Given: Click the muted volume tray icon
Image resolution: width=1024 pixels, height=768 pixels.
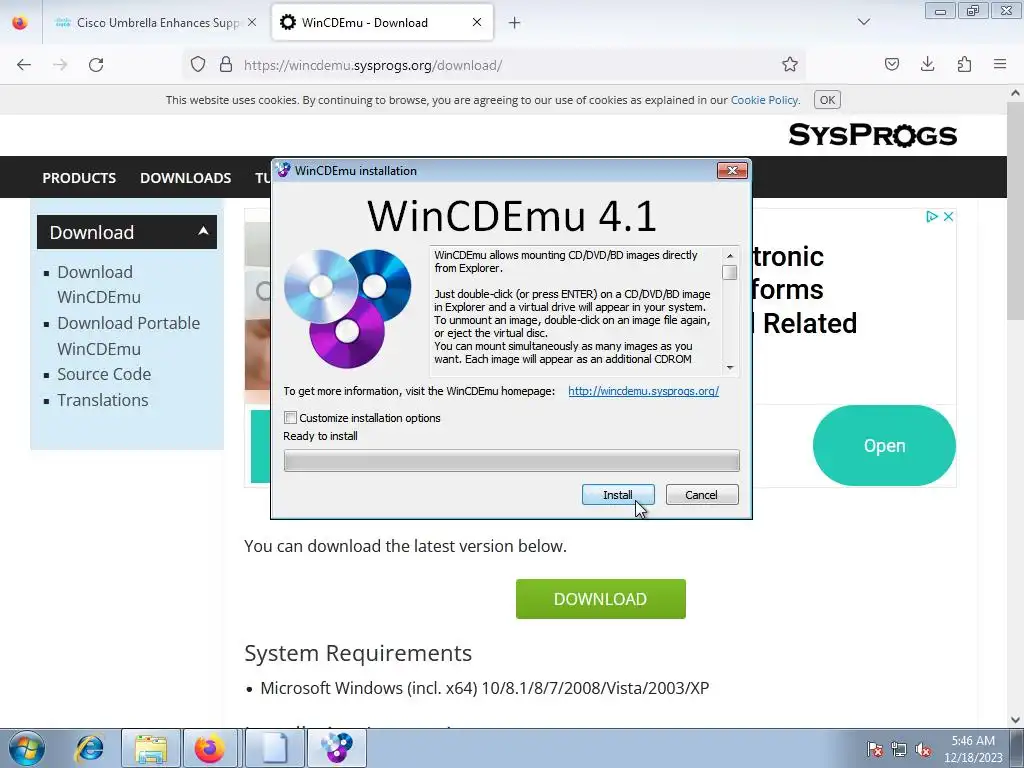Looking at the screenshot, I should 923,750.
